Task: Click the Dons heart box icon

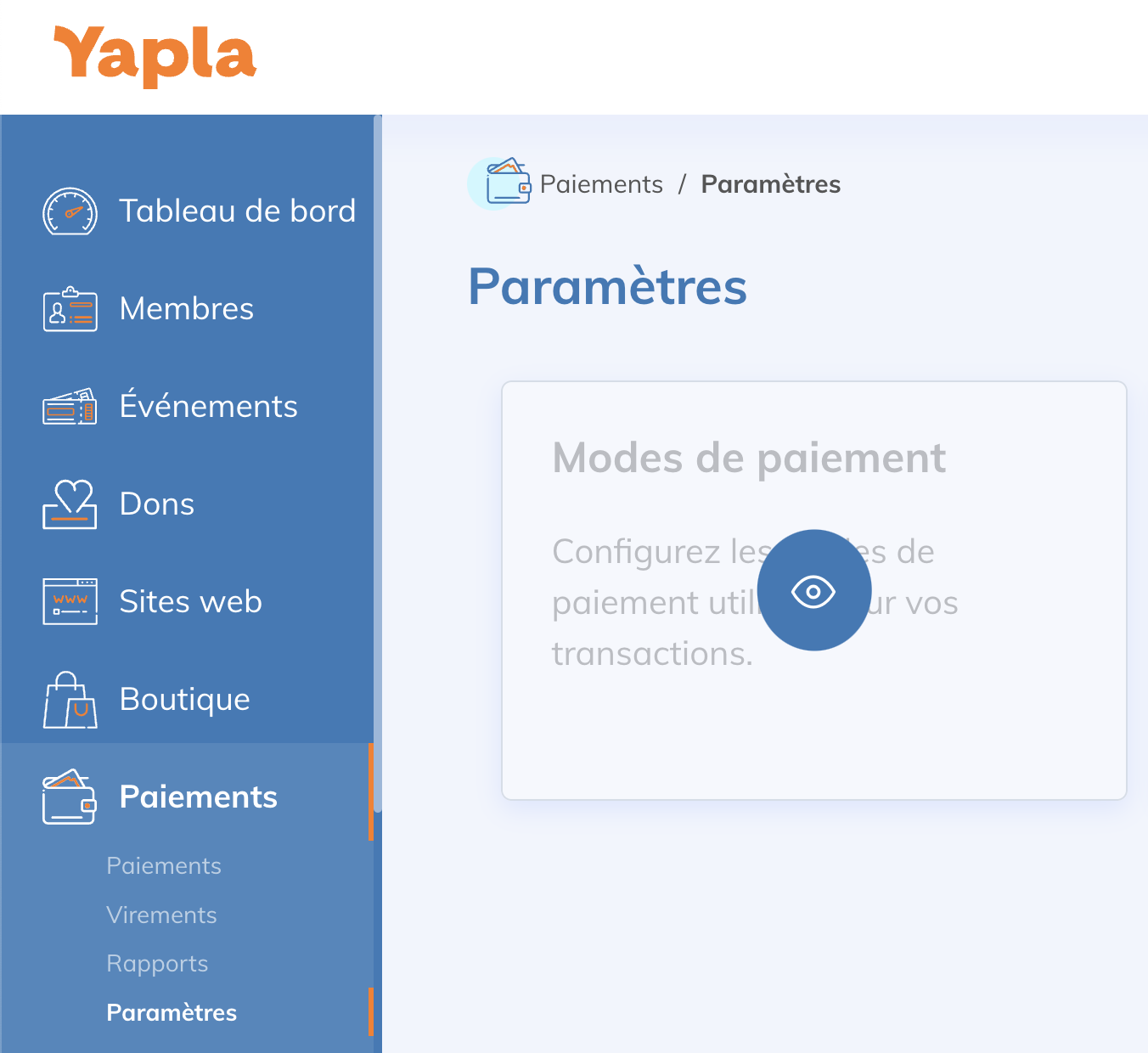Action: pyautogui.click(x=70, y=504)
